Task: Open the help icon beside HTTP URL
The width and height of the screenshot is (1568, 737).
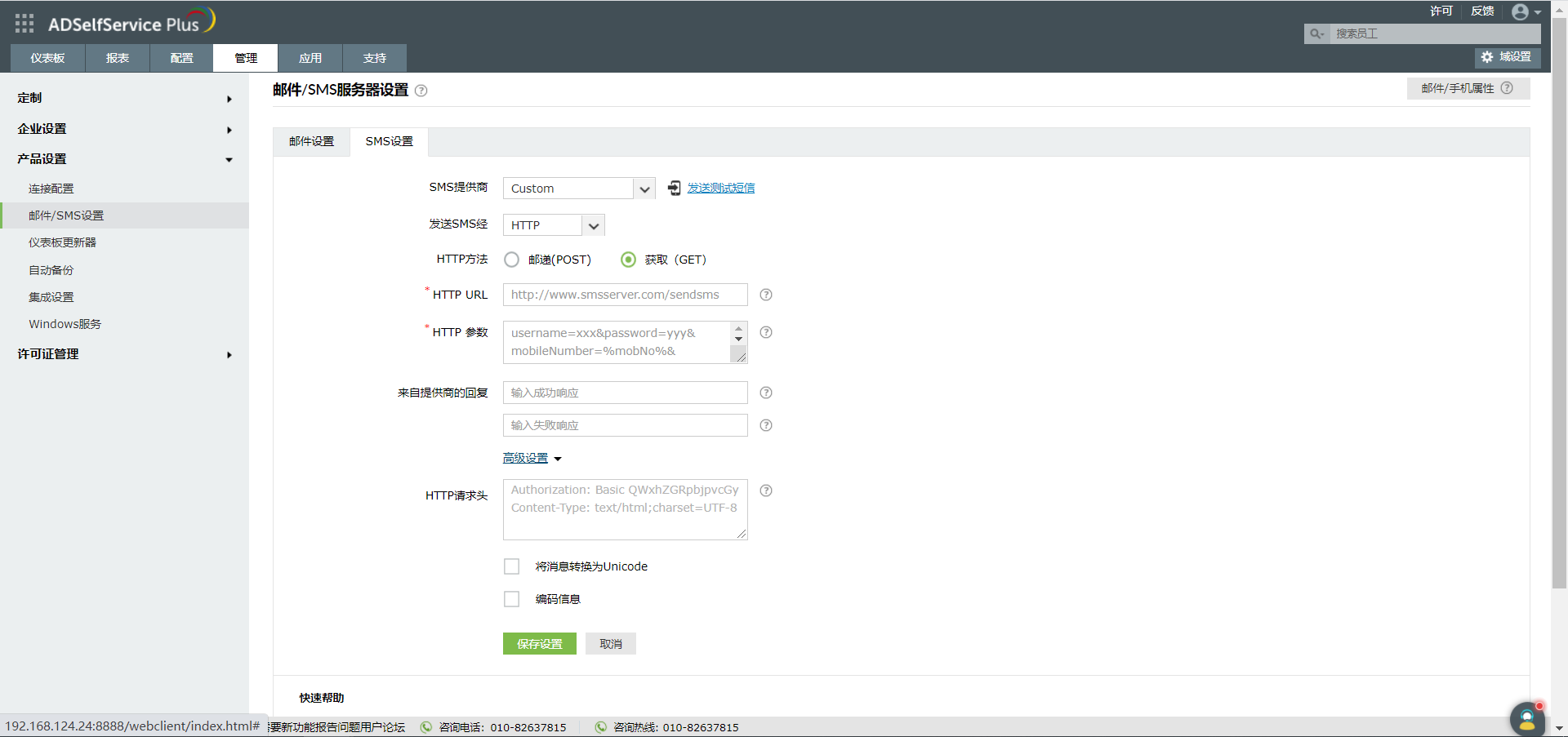Action: (x=766, y=295)
